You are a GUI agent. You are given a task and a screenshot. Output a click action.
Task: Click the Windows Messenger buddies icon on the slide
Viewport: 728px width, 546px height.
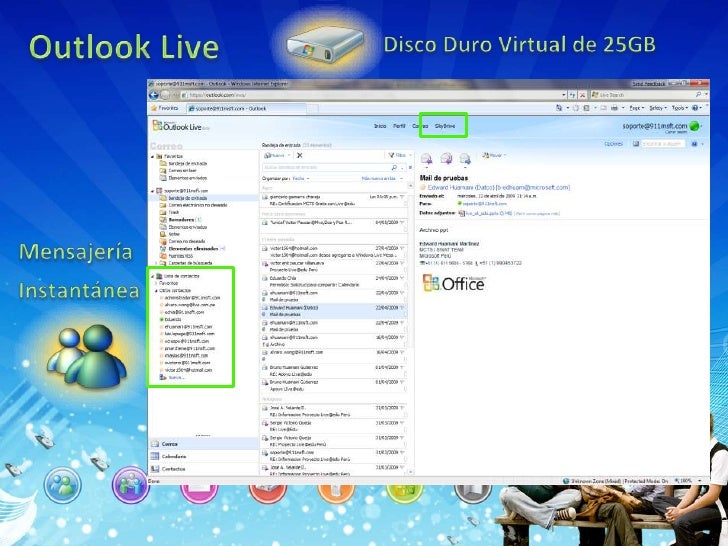pos(87,357)
